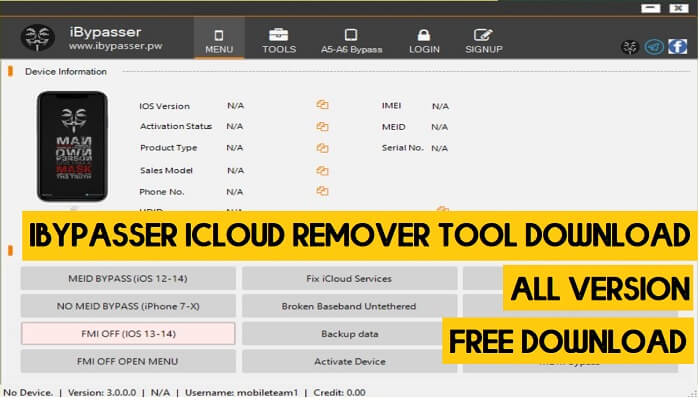Click FMI OFF OPEN MENU button

(x=128, y=361)
